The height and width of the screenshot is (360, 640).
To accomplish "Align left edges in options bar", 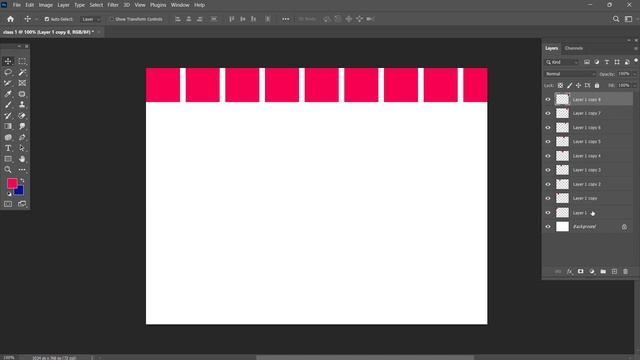I will pos(178,19).
